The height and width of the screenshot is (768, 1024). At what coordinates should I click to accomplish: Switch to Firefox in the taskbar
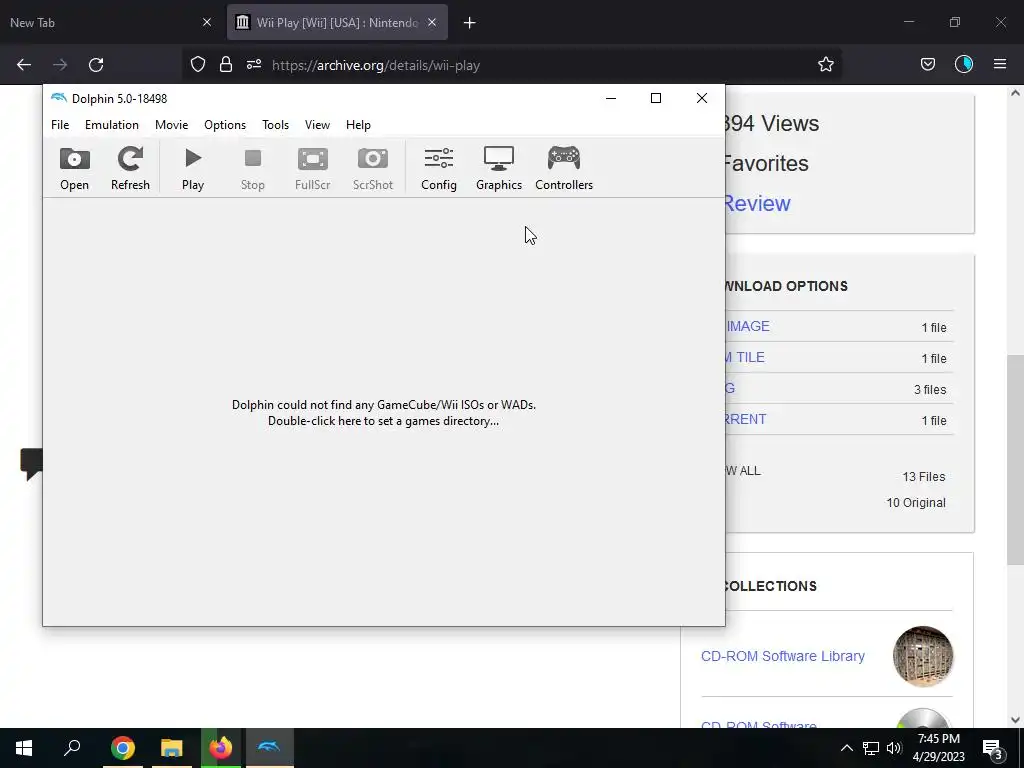point(221,748)
